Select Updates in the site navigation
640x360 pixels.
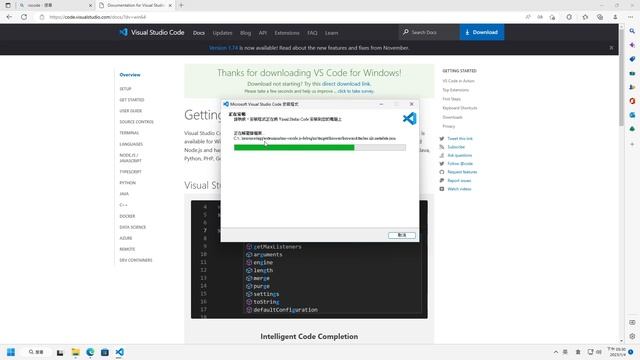[222, 33]
